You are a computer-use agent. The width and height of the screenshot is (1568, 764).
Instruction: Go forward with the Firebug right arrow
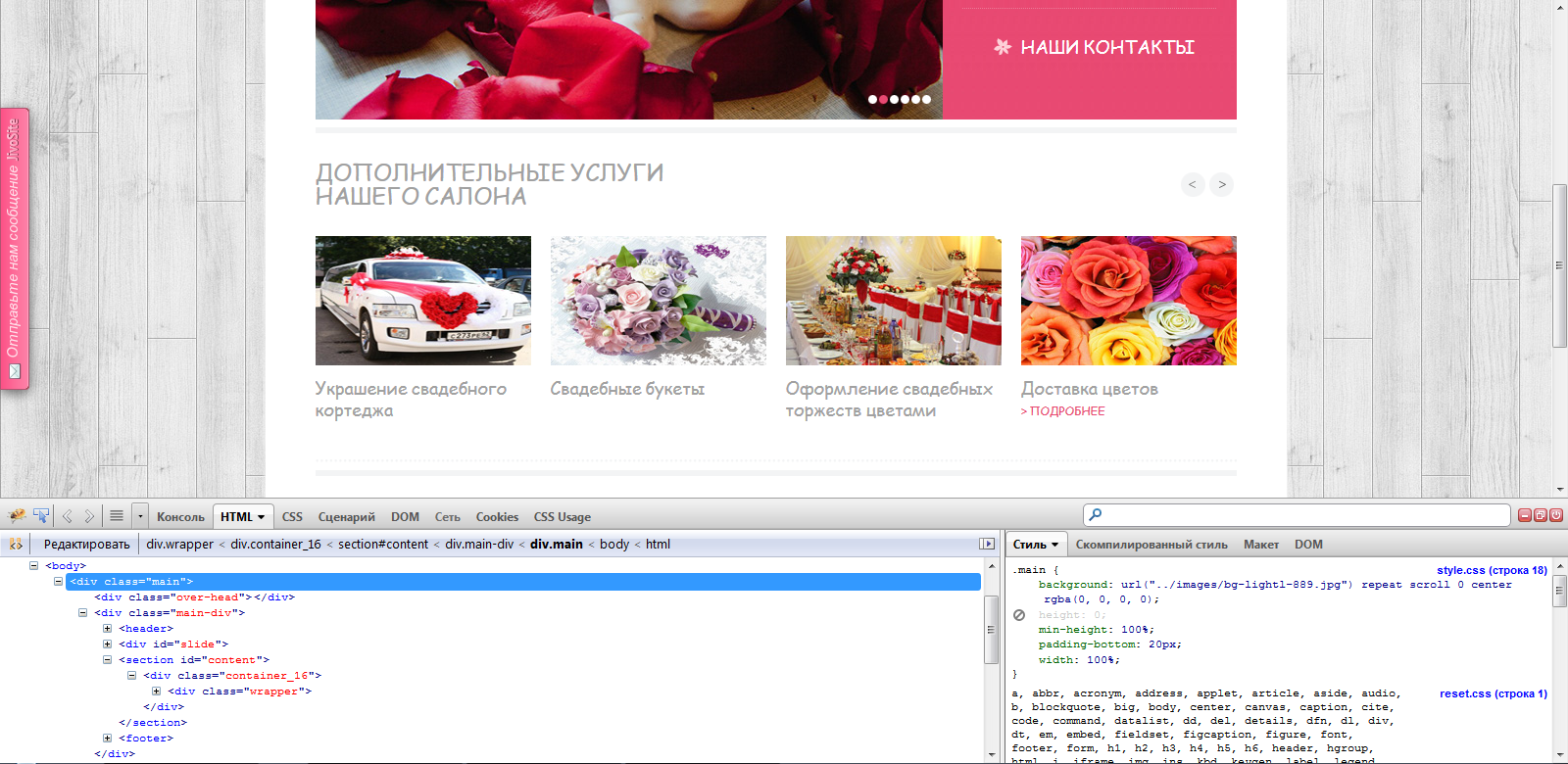[89, 516]
